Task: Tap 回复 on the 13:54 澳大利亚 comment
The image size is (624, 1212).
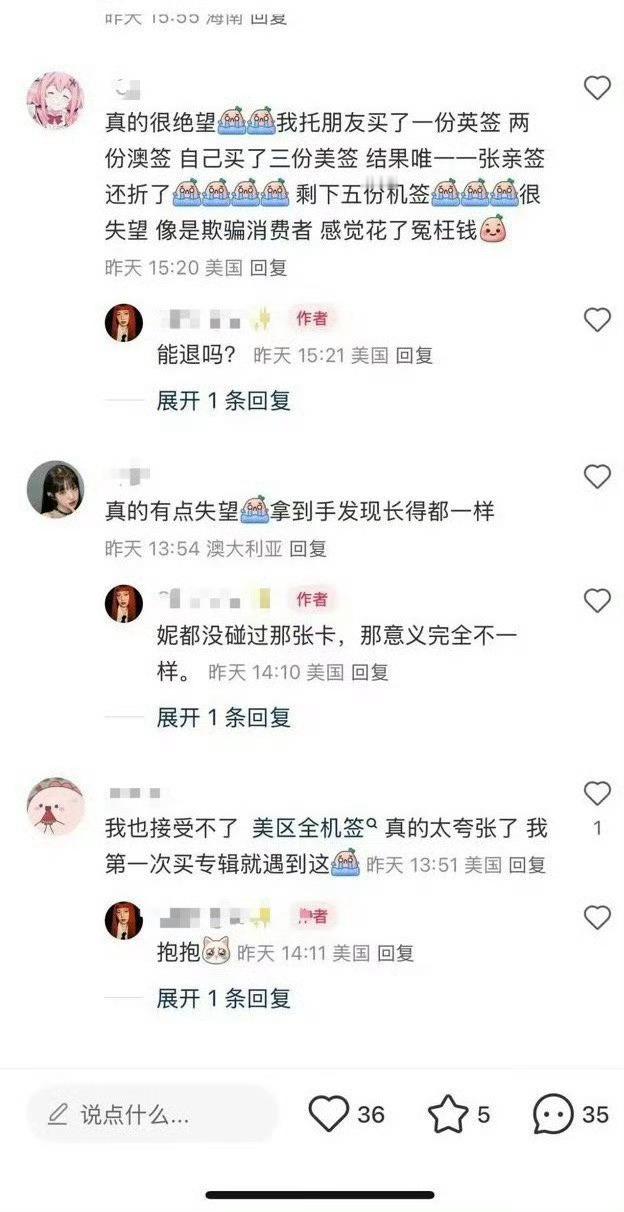Action: click(307, 549)
